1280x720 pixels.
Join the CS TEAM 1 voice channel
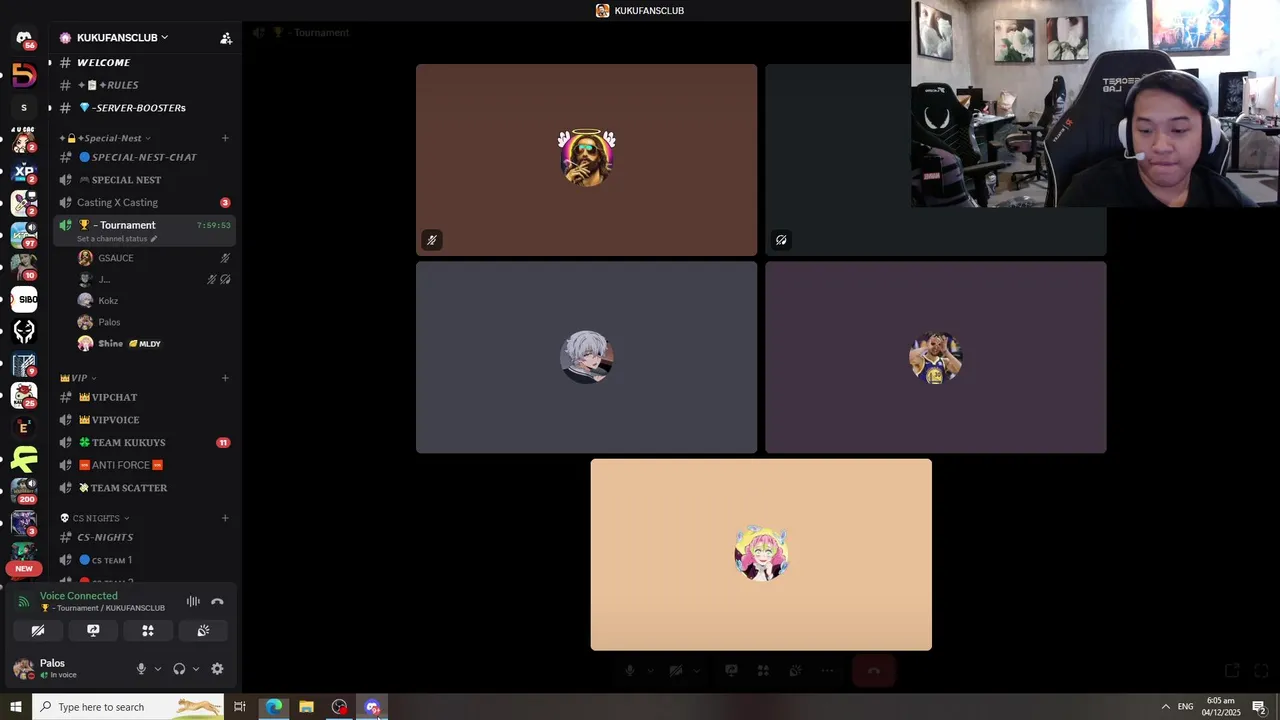tap(145, 560)
